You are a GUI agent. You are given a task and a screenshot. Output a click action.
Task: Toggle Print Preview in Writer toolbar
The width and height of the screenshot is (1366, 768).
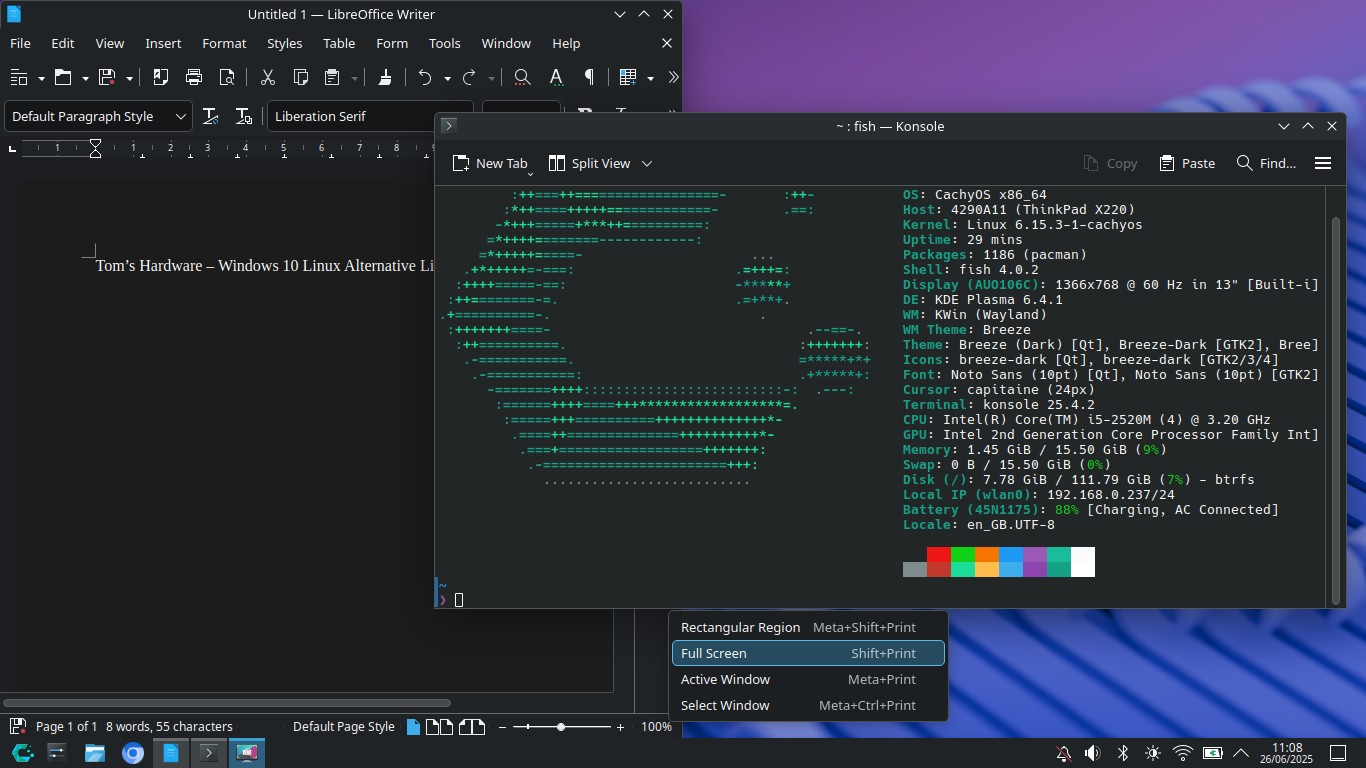(227, 77)
